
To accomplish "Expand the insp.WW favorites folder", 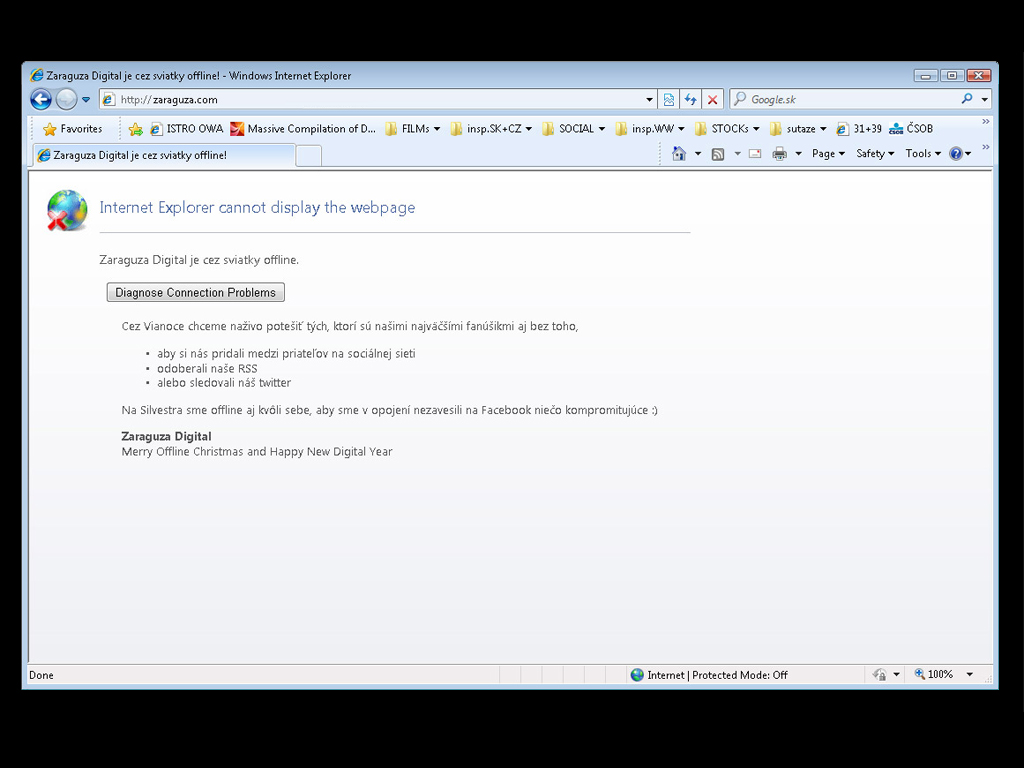I will (650, 129).
